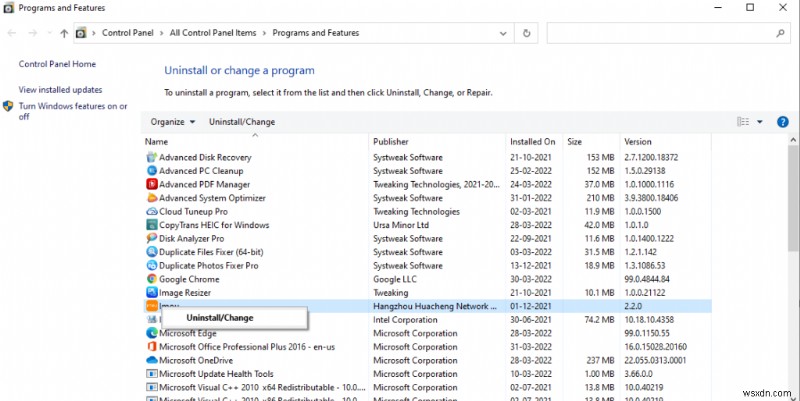
Task: Click the Advanced Disk Recovery program icon
Action: click(152, 157)
